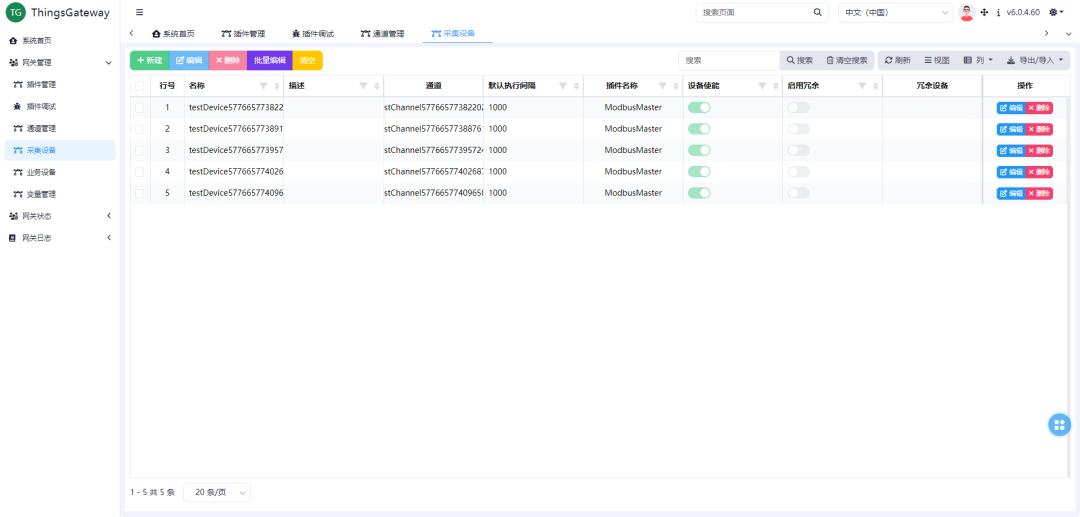Click the floating blue grid button
1080x517 pixels.
coord(1059,425)
